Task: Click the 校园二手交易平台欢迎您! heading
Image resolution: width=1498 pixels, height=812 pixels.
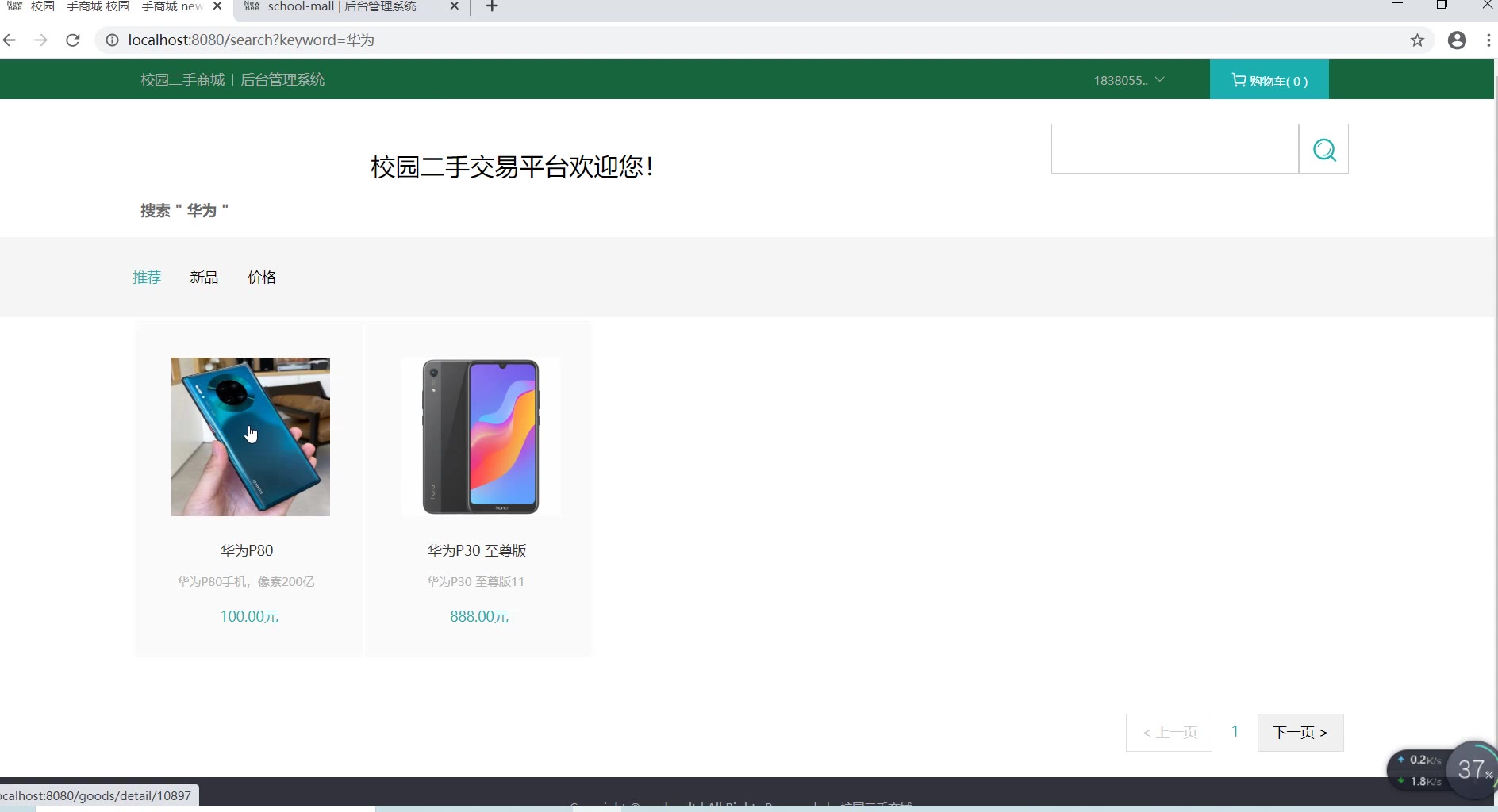Action: pos(512,167)
